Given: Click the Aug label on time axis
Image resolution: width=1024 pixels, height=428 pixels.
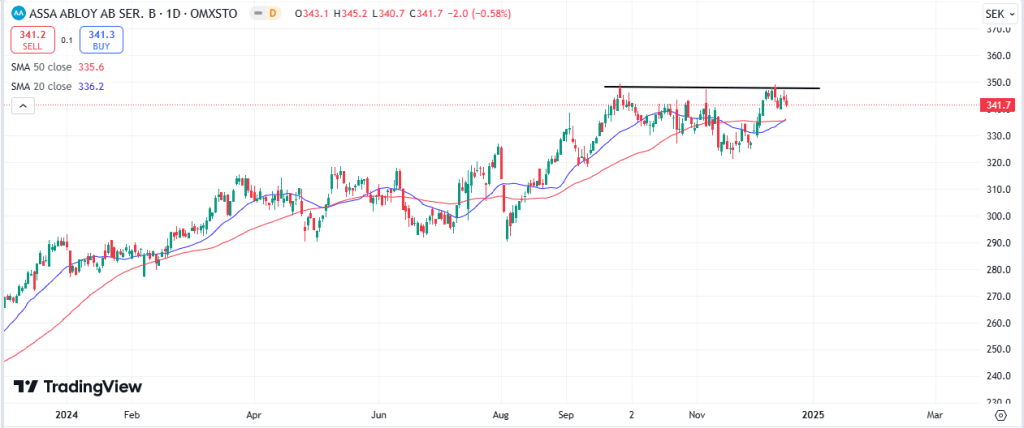Looking at the screenshot, I should click(501, 413).
